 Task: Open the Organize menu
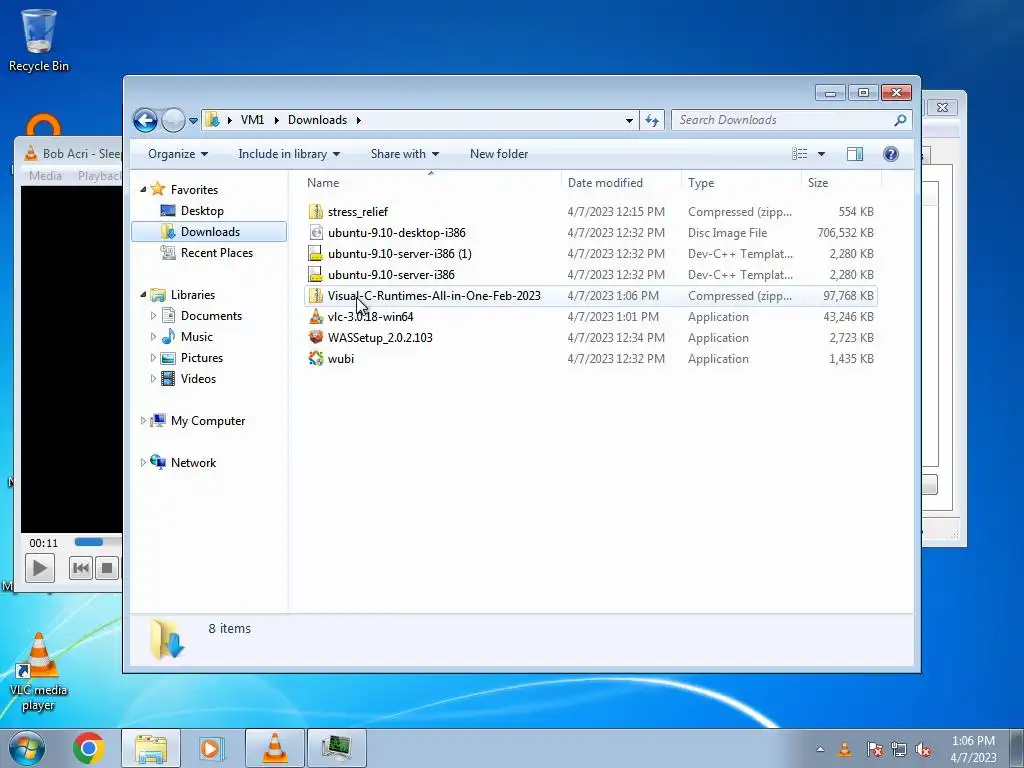[x=178, y=154]
